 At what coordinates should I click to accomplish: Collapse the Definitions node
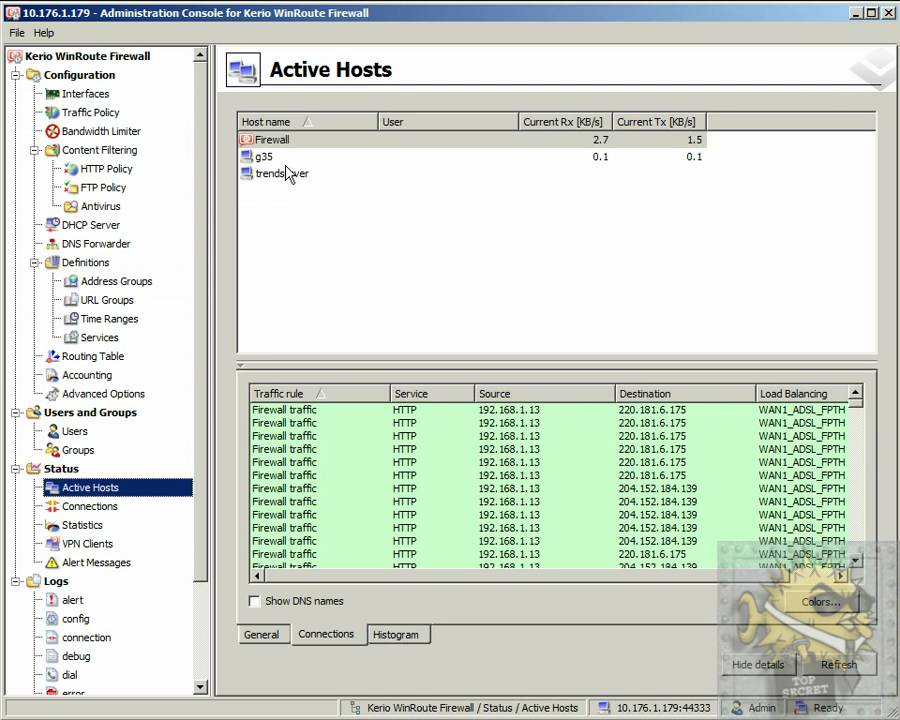coord(34,263)
